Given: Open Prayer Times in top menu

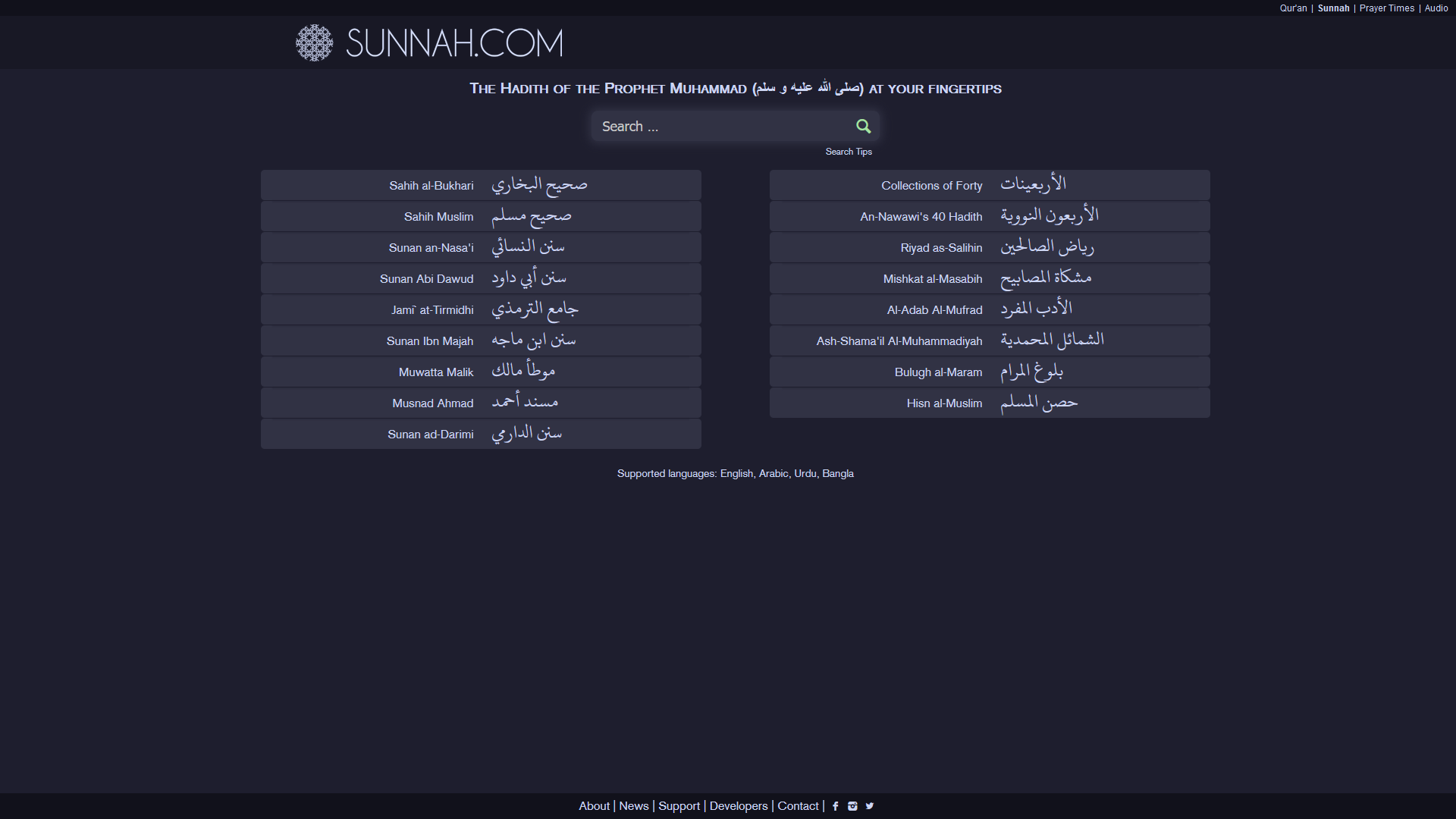Looking at the screenshot, I should (x=1386, y=8).
